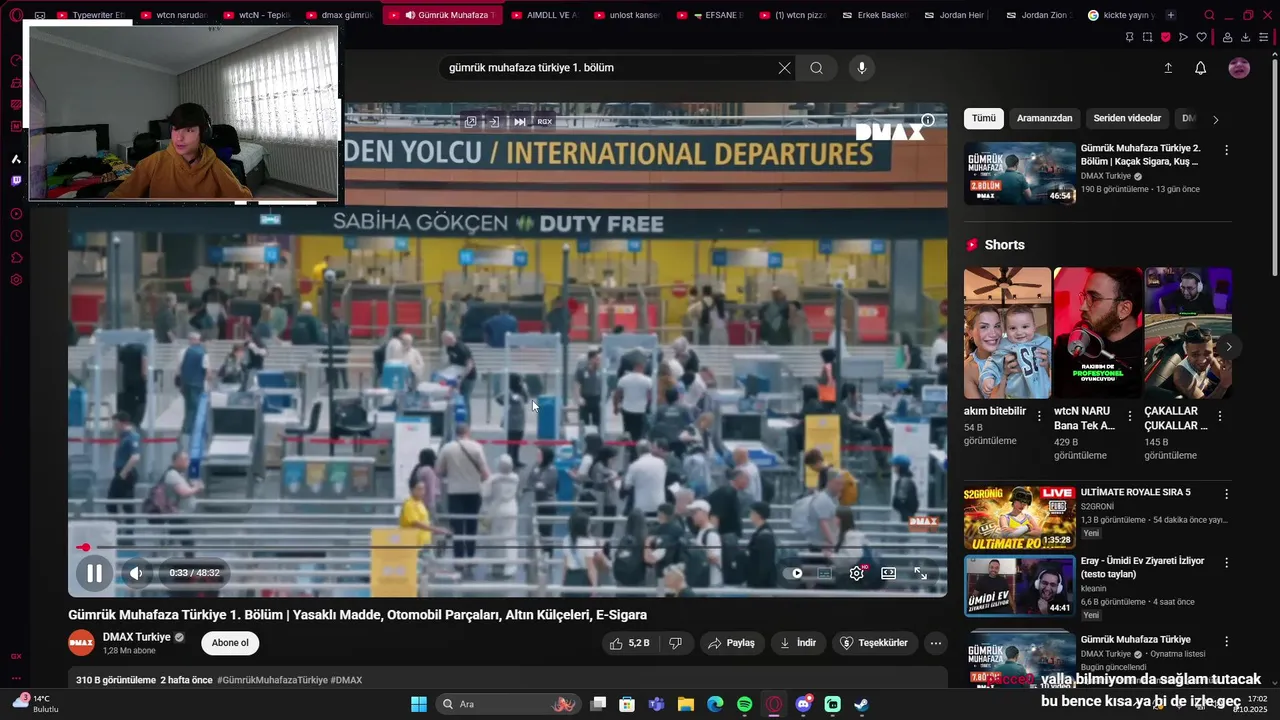
Task: Open the YouTube account avatar menu
Action: coord(1239,68)
